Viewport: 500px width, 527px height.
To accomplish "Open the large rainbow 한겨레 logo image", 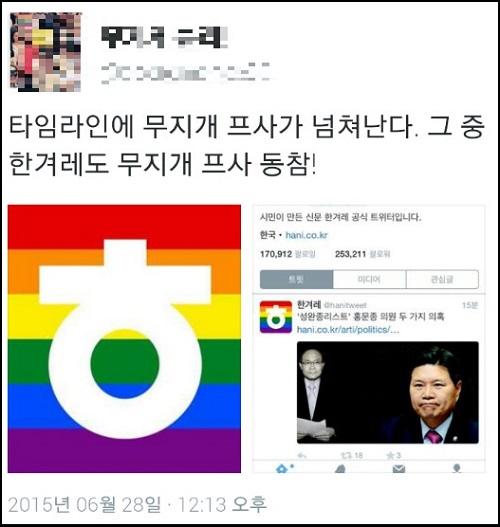I will point(124,338).
